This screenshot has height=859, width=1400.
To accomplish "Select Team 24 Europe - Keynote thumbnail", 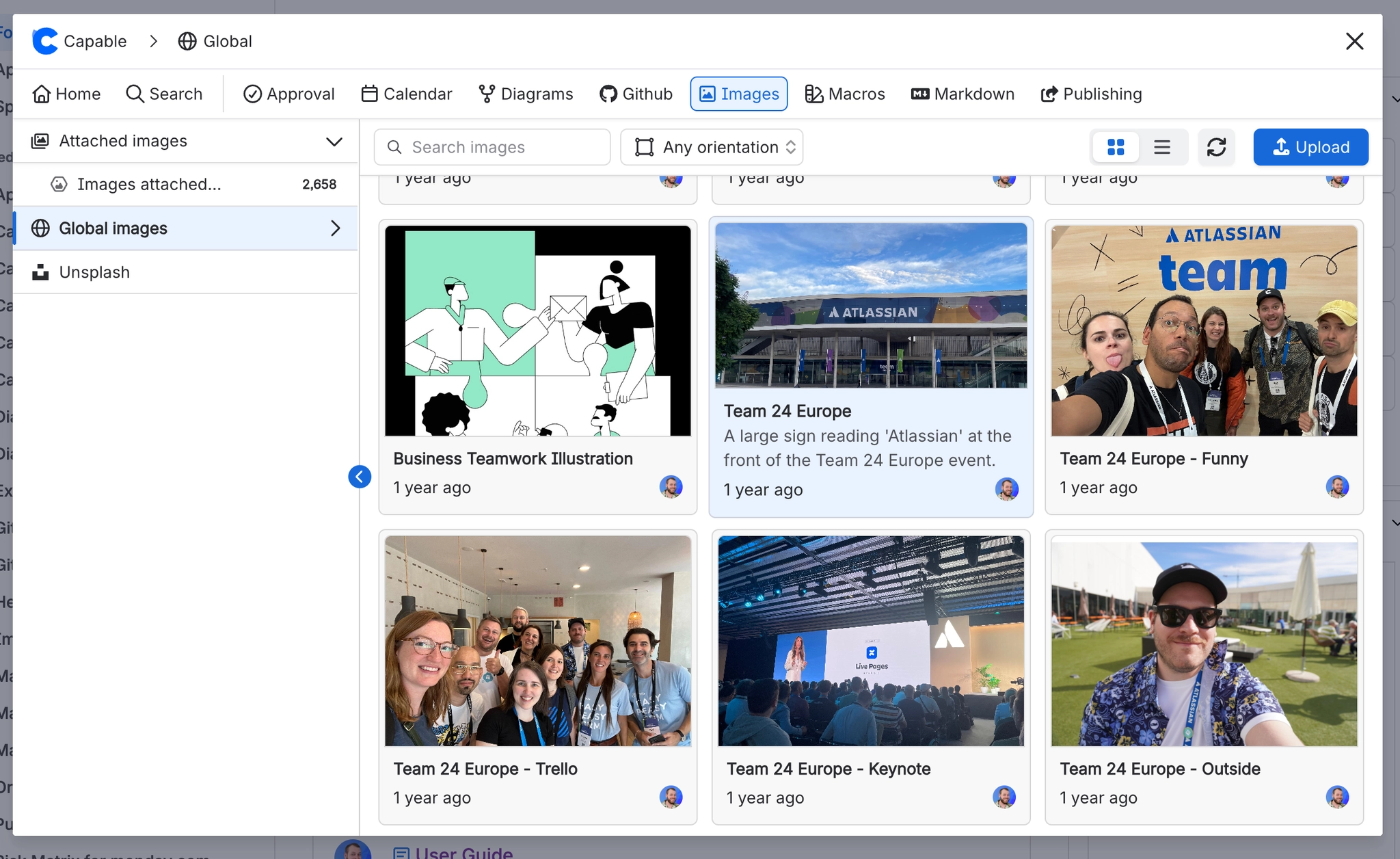I will 871,641.
